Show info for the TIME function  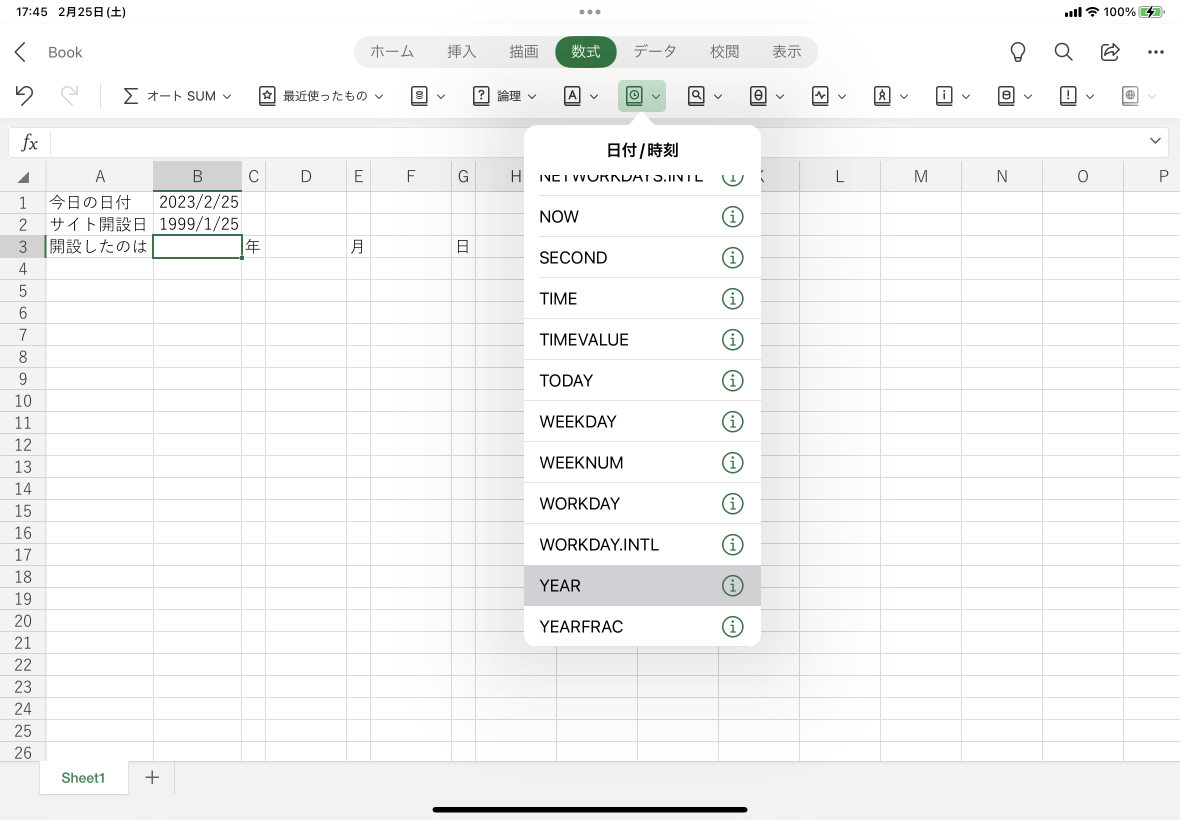[732, 299]
